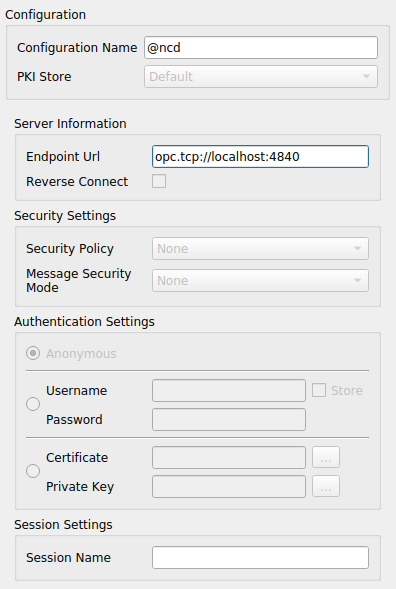Click the Message Security Mode dropdown arrow
The height and width of the screenshot is (589, 396).
coord(357,280)
